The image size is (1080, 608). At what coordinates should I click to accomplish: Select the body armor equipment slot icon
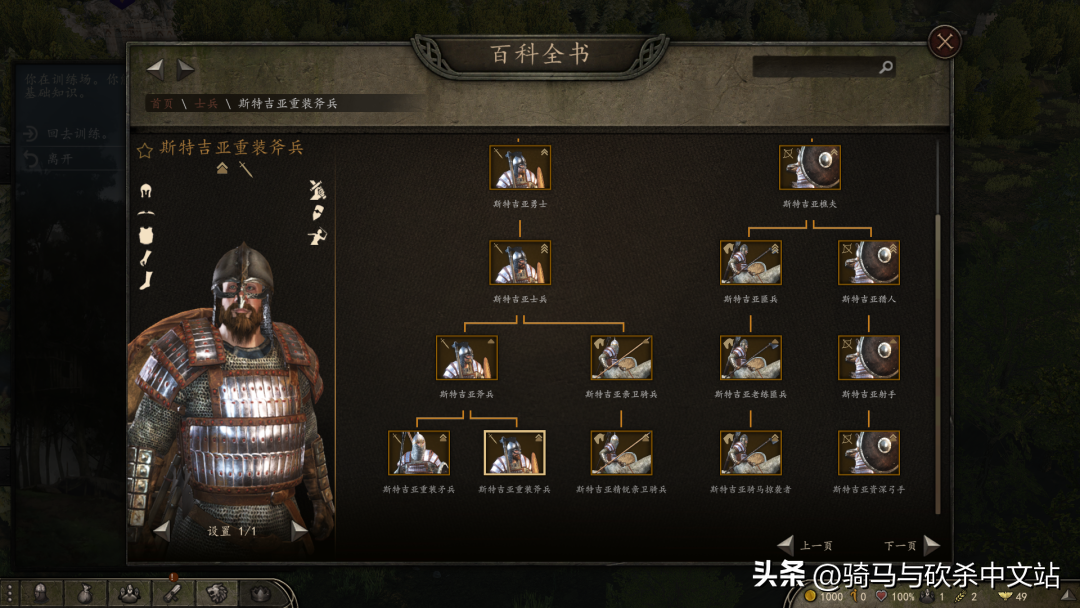tap(145, 235)
